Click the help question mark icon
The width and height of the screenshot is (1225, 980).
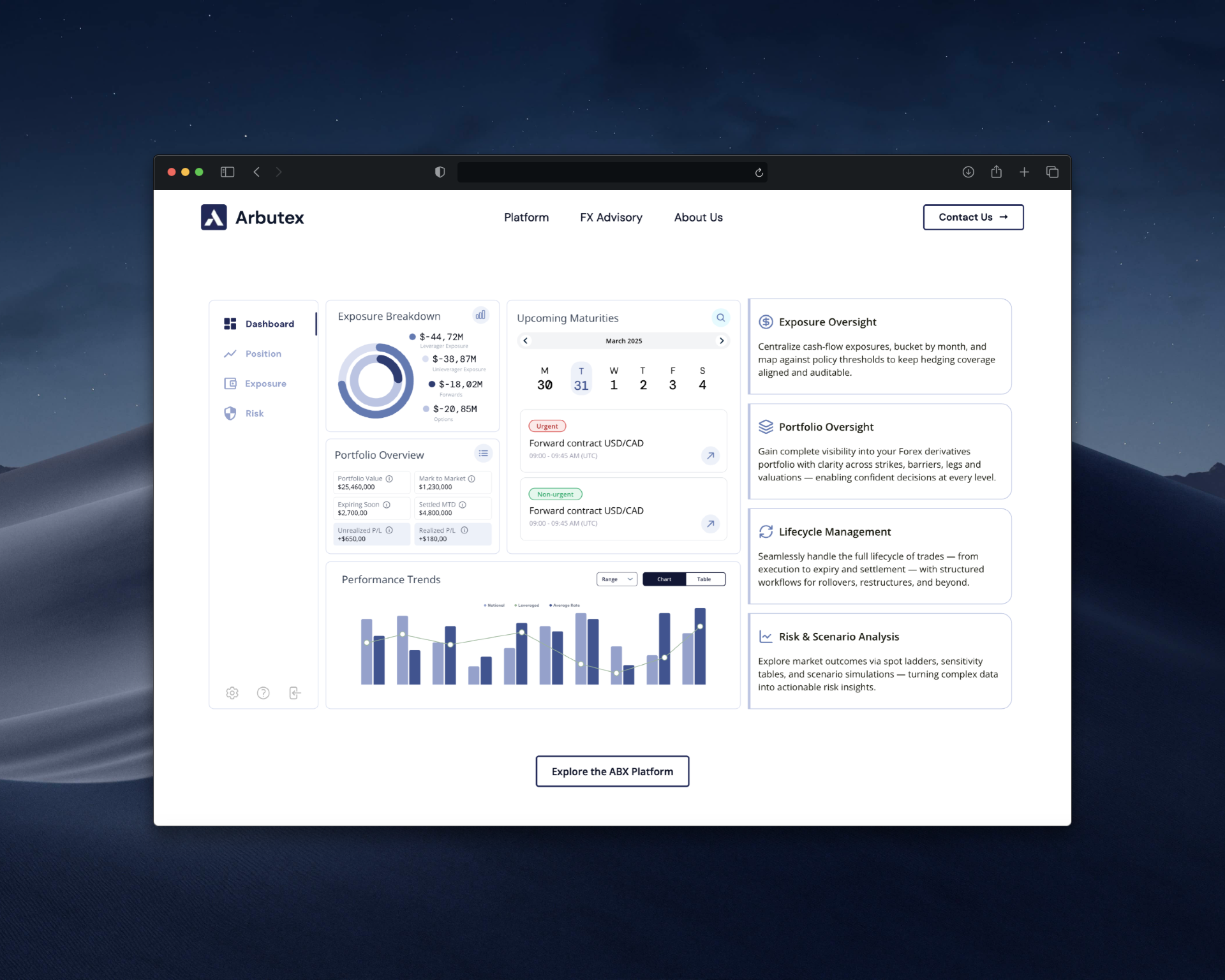263,693
